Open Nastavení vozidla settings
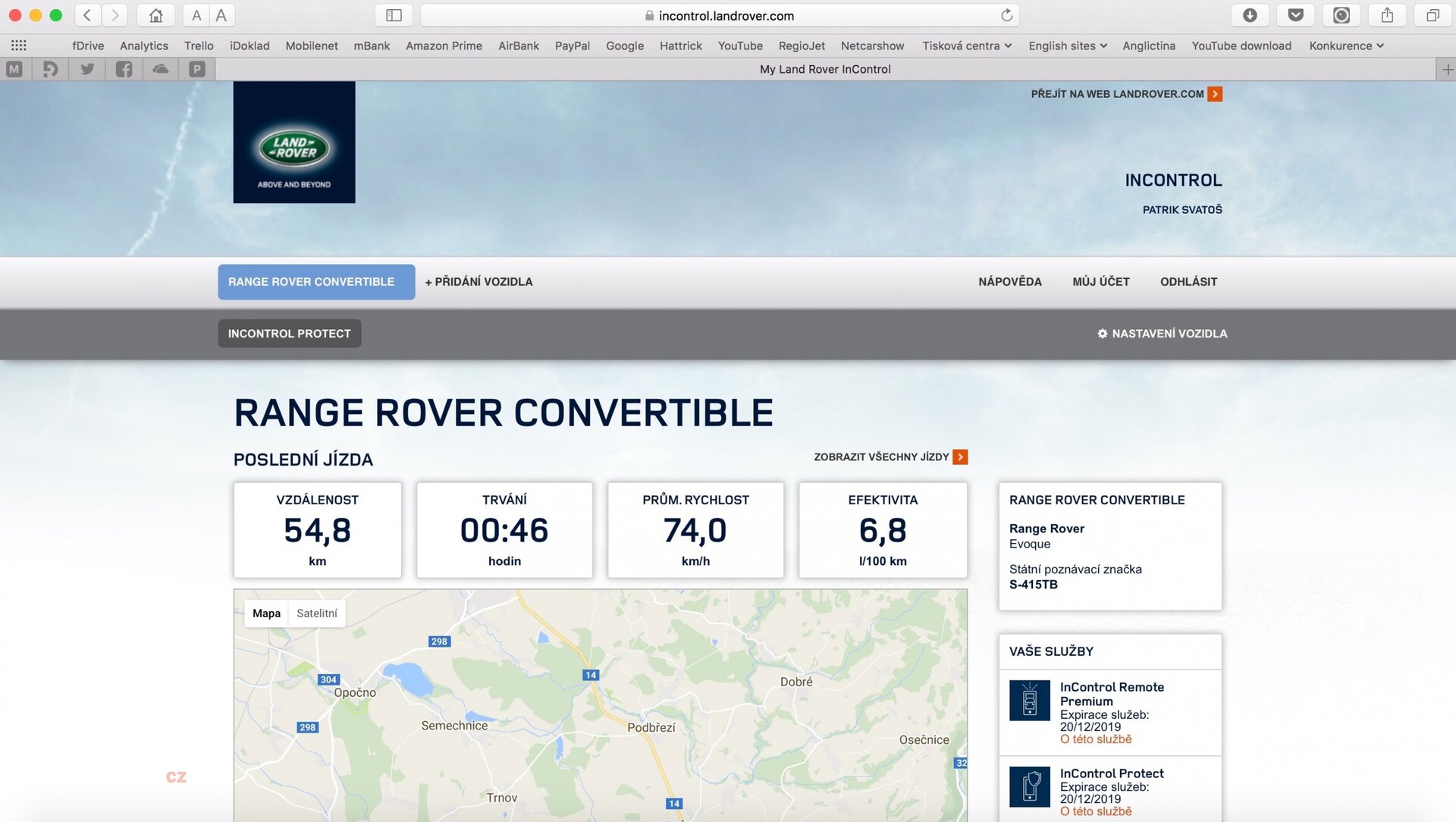The image size is (1456, 822). click(1162, 334)
